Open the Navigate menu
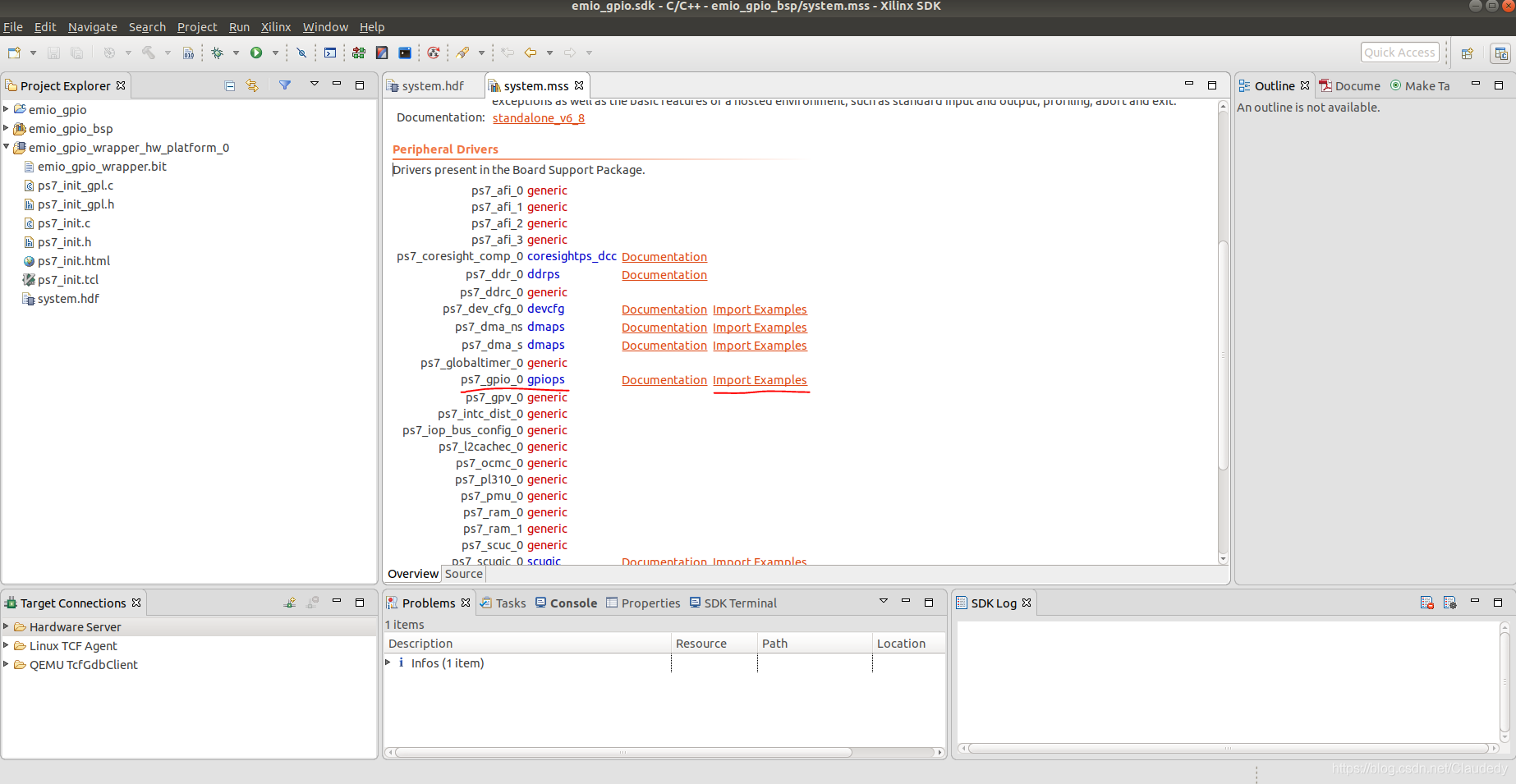The width and height of the screenshot is (1516, 784). [93, 27]
